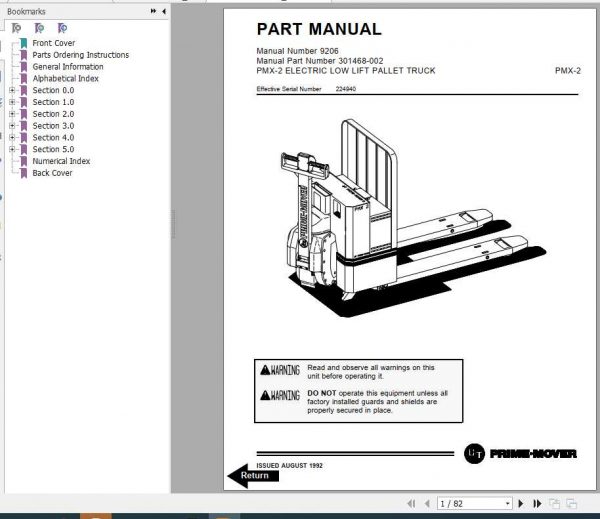
Task: Go to the next page
Action: (x=521, y=504)
